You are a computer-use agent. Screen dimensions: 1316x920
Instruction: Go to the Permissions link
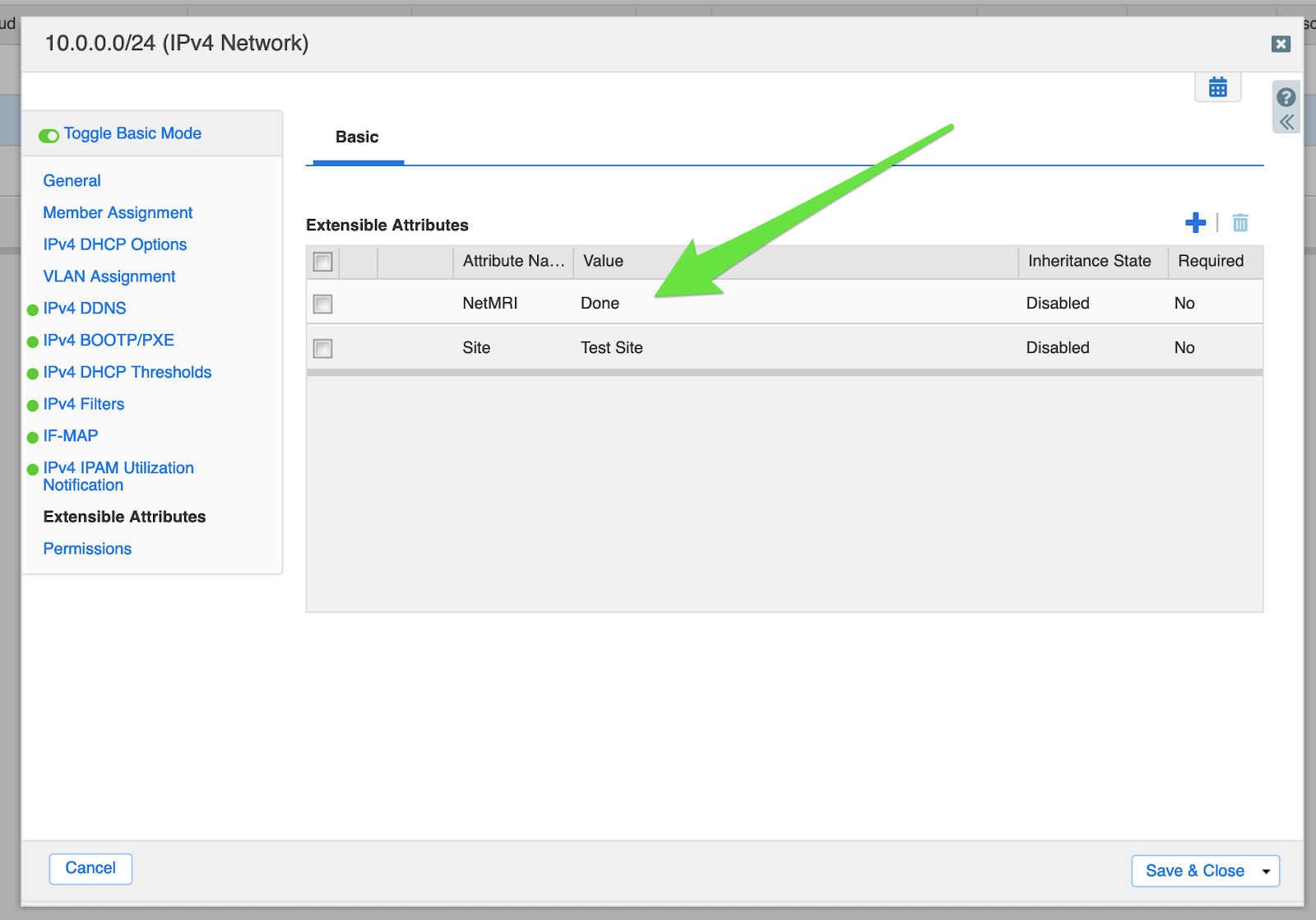[87, 549]
